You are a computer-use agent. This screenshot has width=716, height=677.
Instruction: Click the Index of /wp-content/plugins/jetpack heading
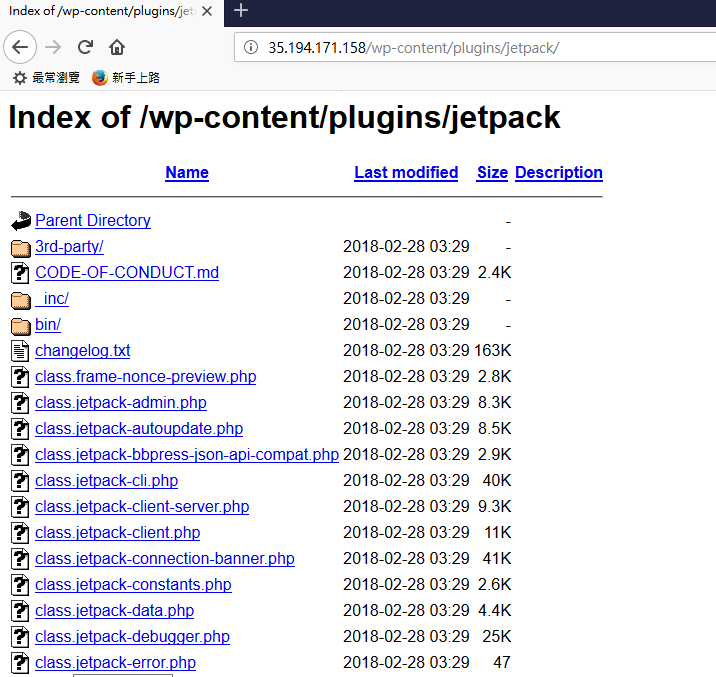point(284,118)
